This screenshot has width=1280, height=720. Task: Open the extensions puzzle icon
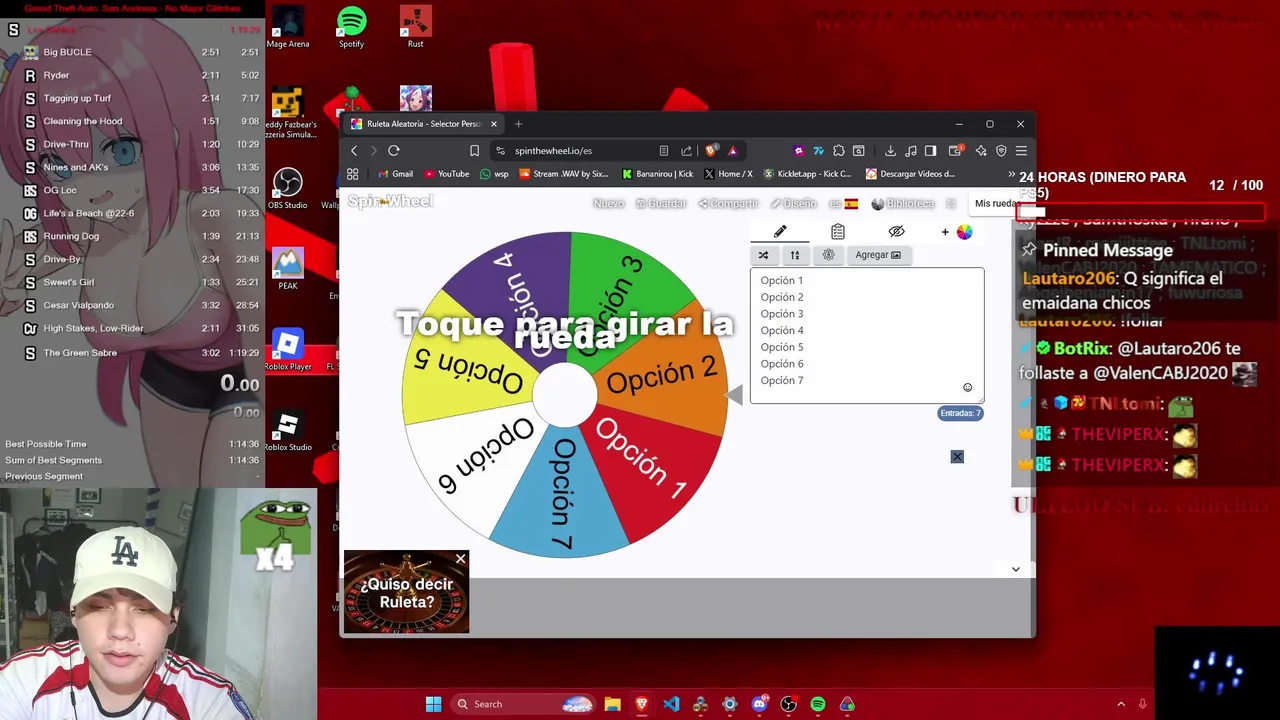[x=838, y=150]
